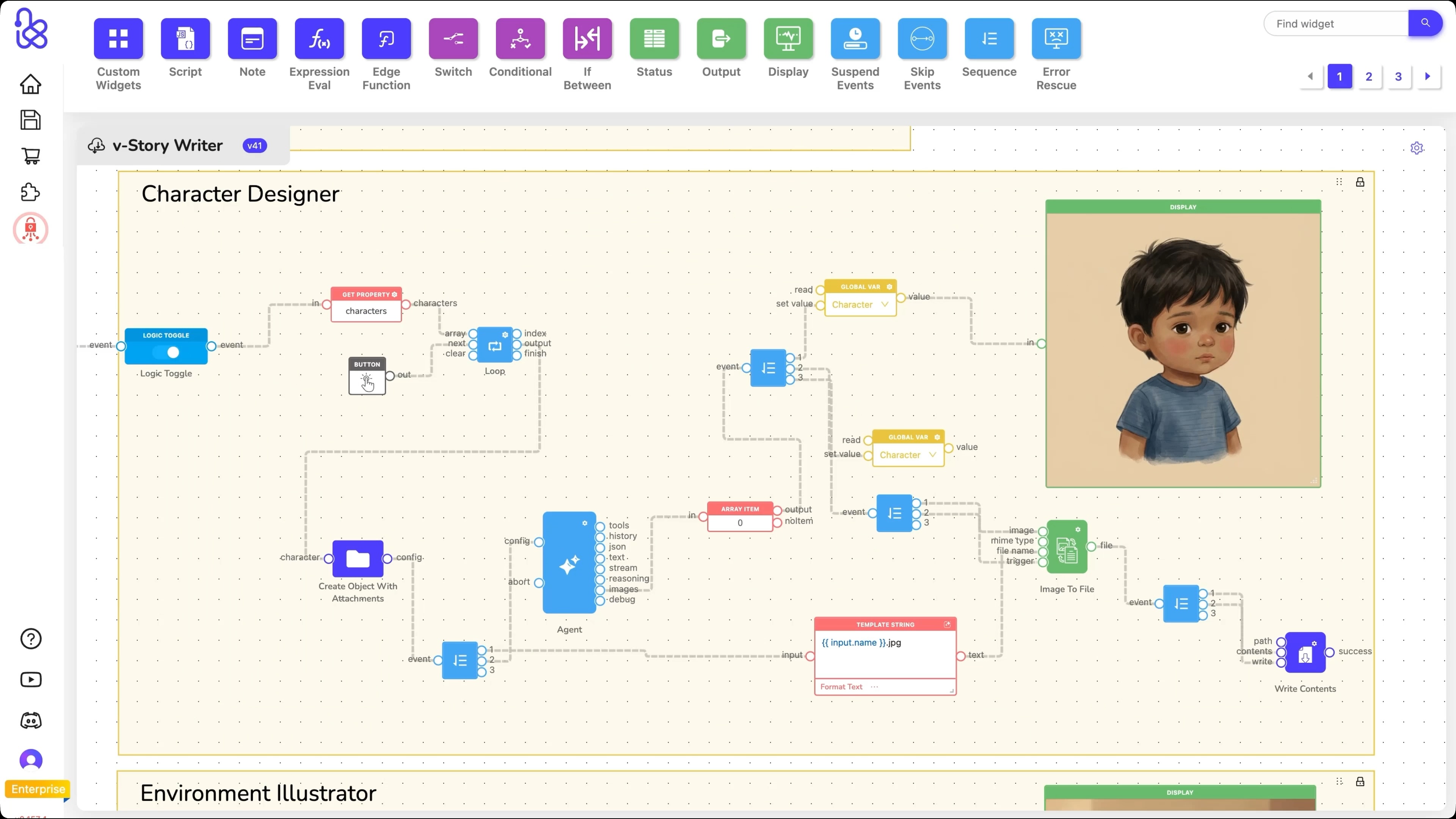Switch to page 3
The height and width of the screenshot is (819, 1456).
(x=1399, y=76)
